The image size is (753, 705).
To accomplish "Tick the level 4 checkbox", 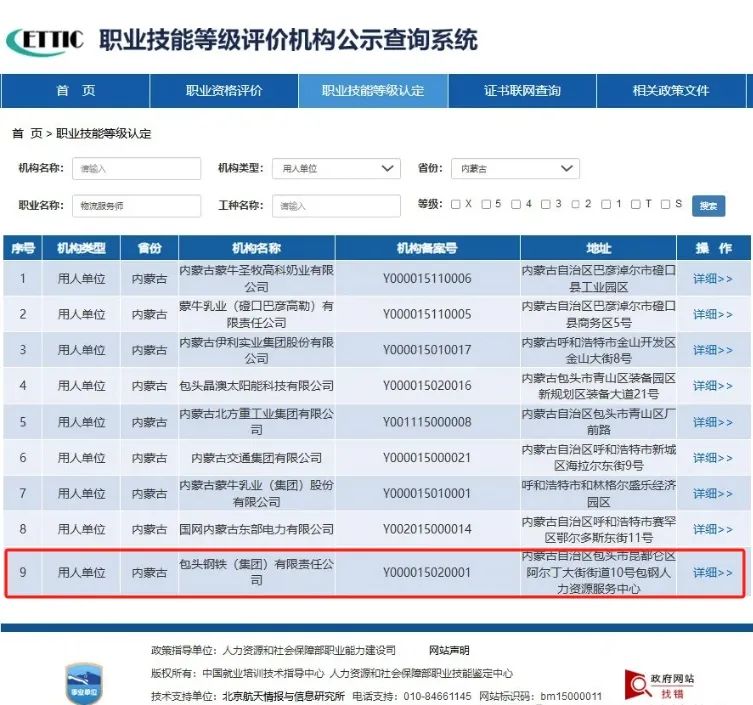I will coord(516,204).
